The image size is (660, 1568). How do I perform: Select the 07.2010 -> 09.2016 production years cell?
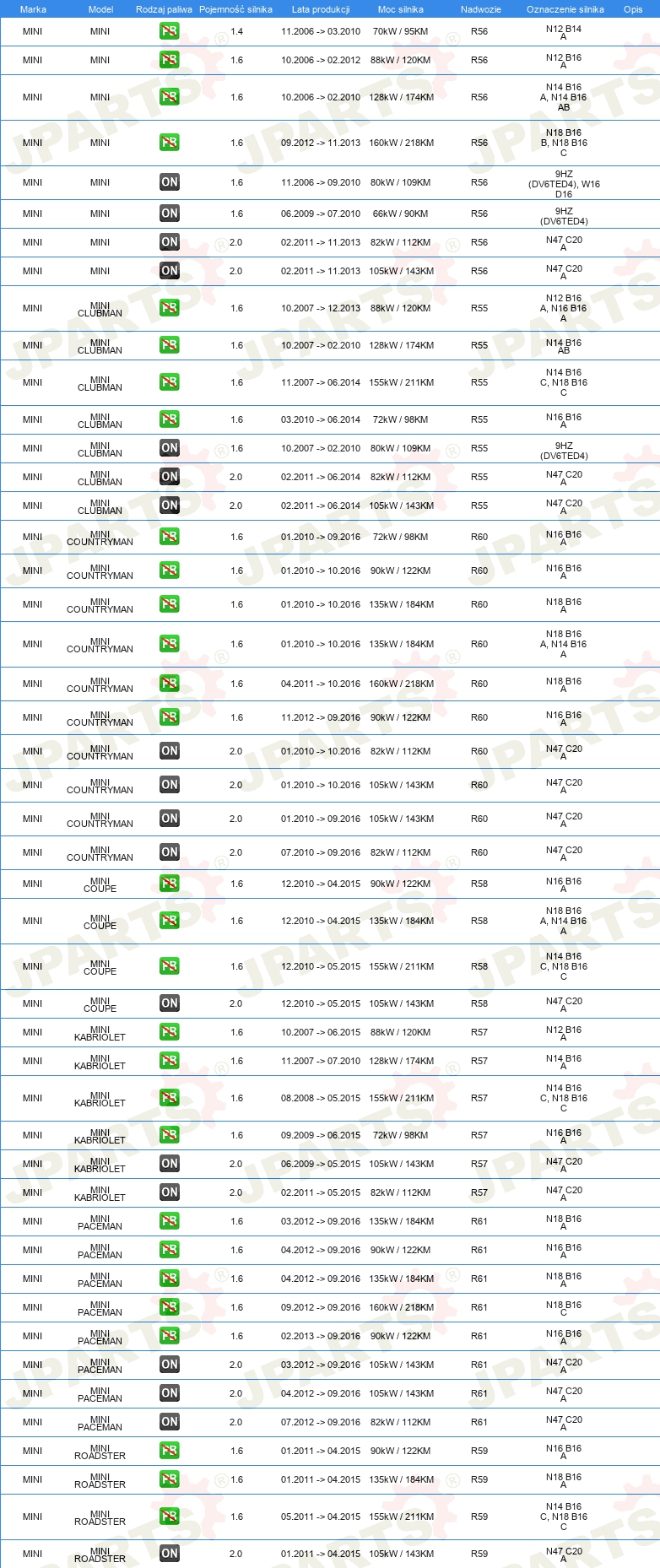321,852
